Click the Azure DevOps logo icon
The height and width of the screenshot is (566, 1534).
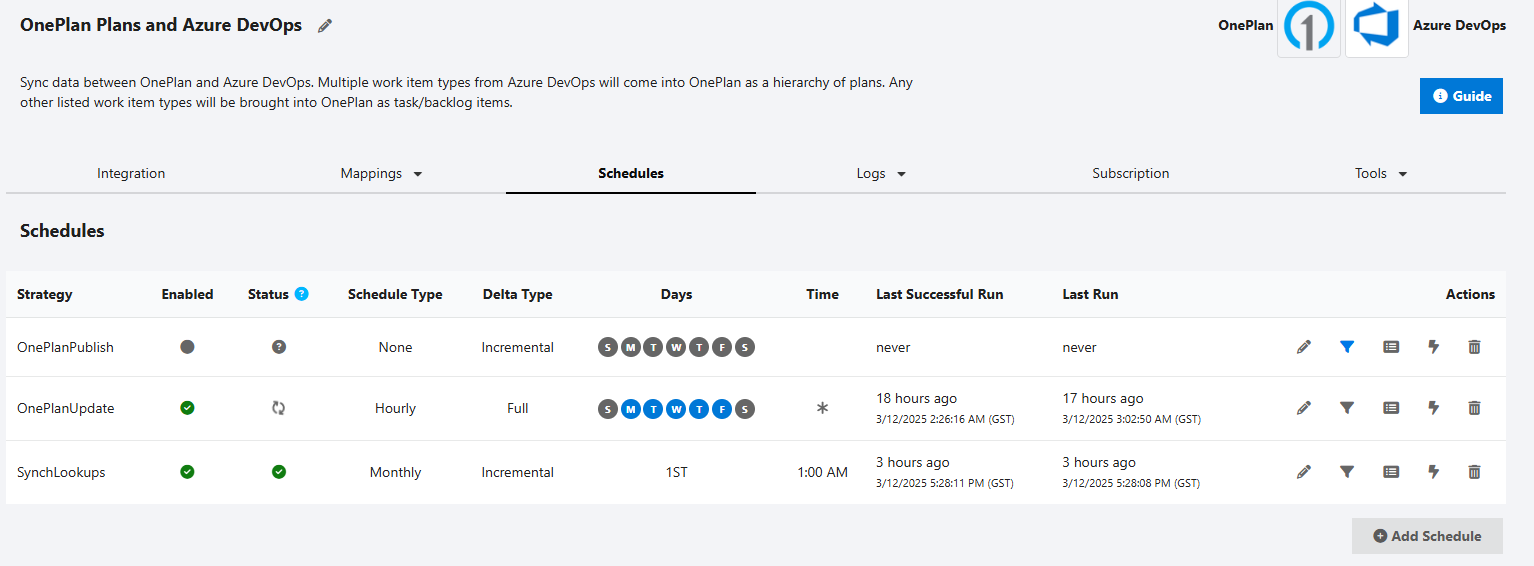tap(1377, 27)
